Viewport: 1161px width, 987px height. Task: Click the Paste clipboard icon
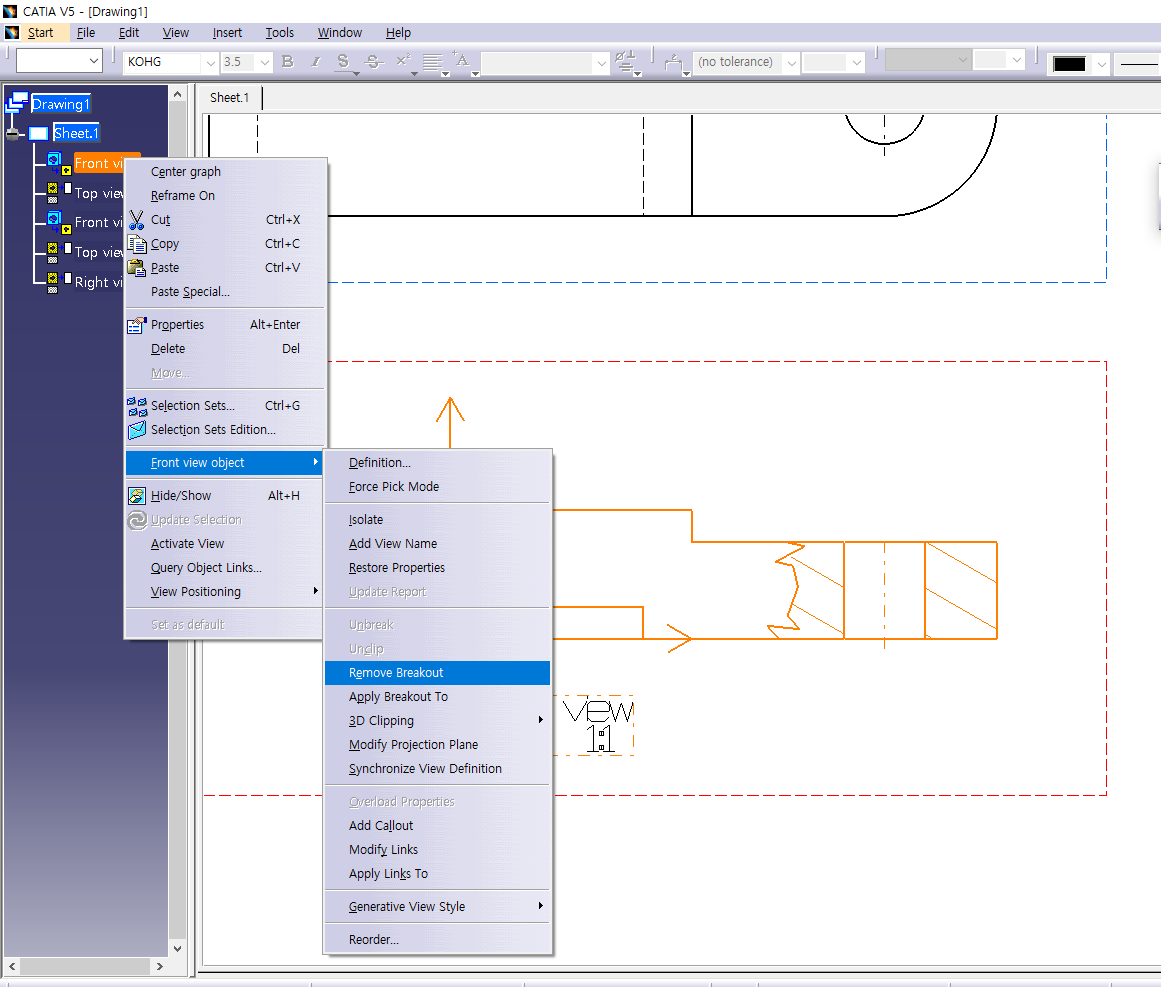click(x=137, y=268)
